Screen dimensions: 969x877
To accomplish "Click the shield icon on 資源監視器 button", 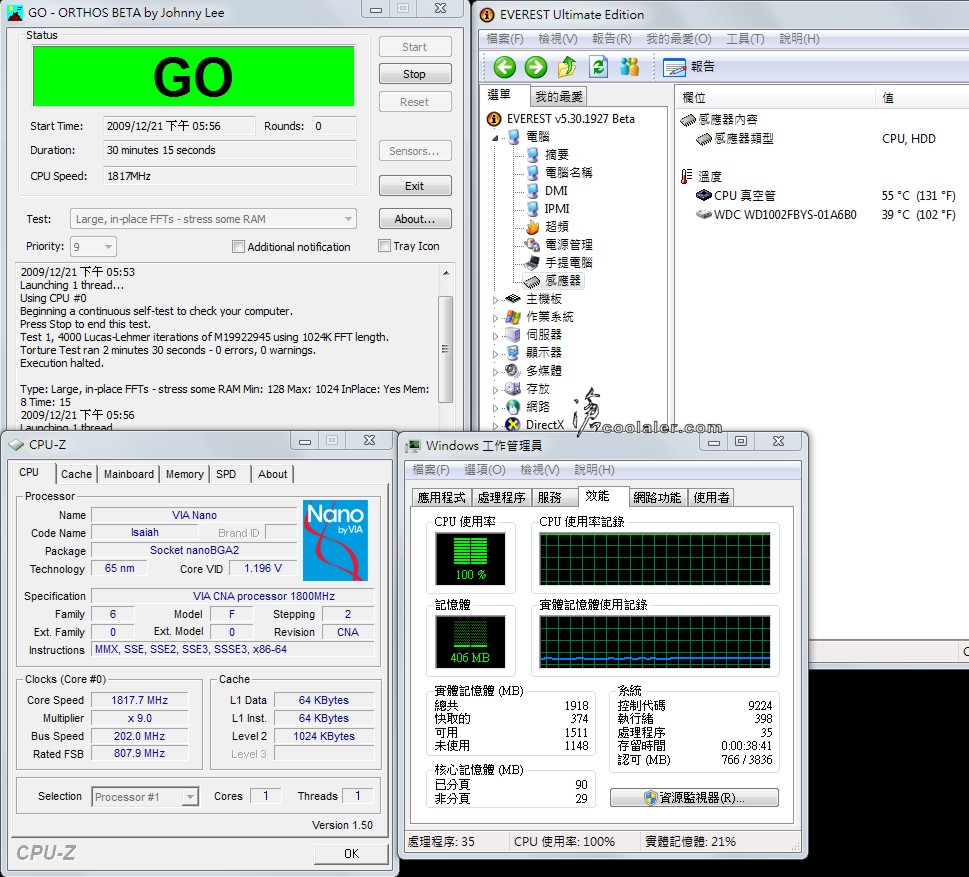I will click(650, 797).
